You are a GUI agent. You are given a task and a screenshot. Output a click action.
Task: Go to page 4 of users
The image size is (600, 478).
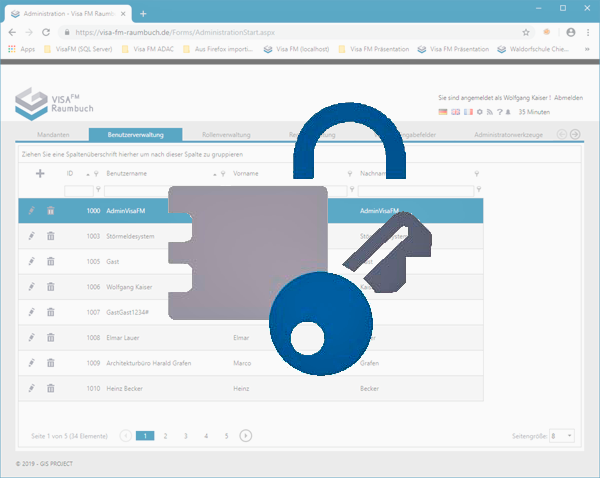206,436
